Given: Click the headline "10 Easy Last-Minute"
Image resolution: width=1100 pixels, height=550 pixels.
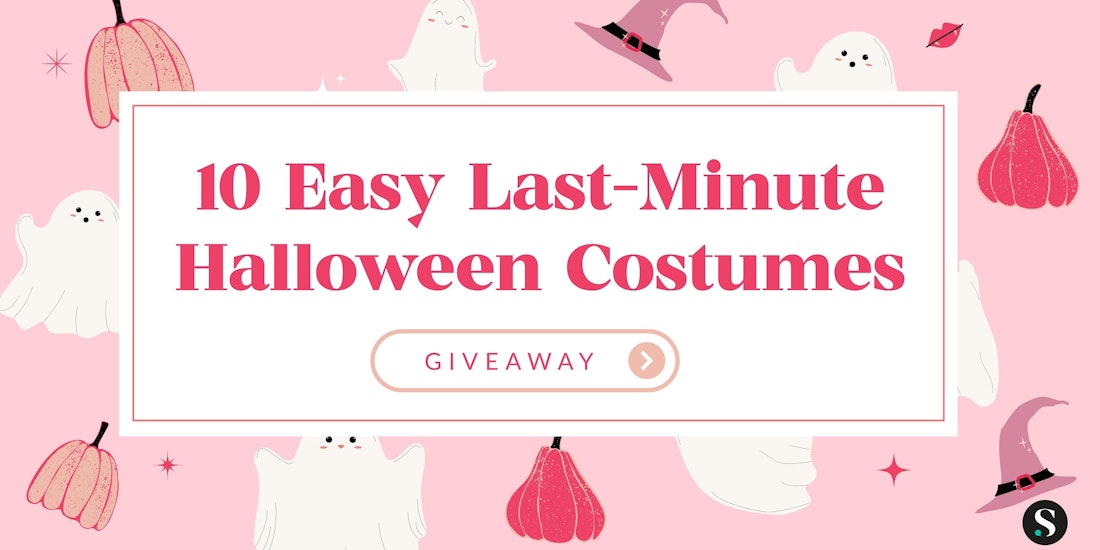Looking at the screenshot, I should [x=539, y=187].
